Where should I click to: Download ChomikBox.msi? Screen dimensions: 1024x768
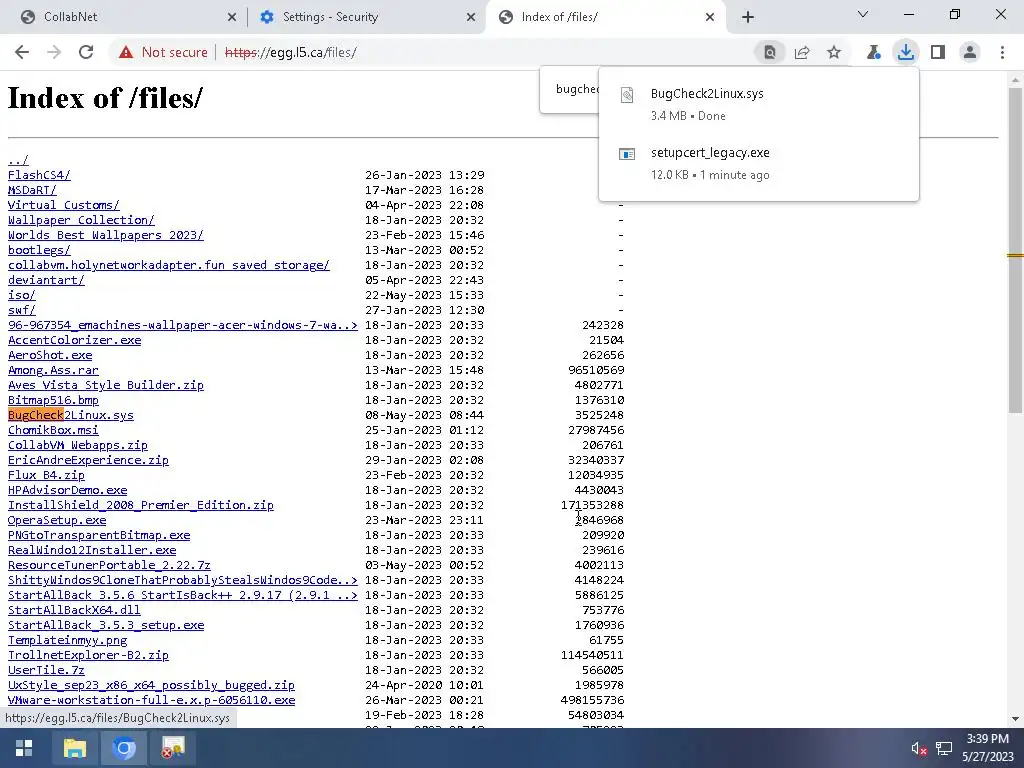(53, 430)
